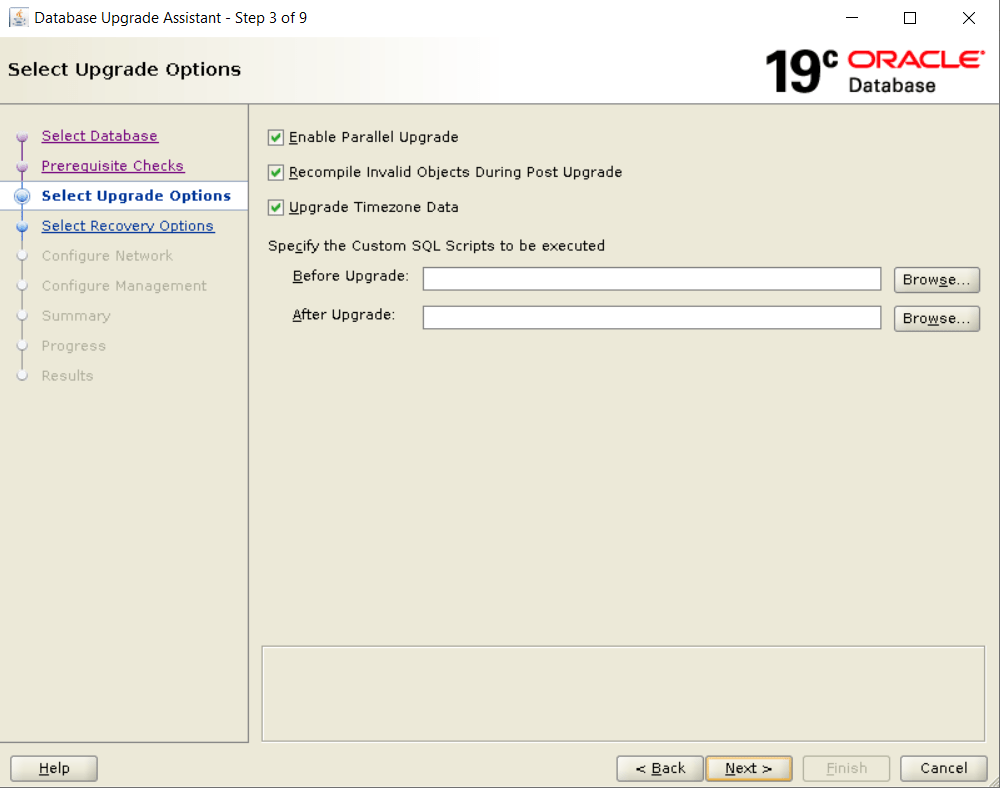Browse for the After Upgrade SQL script
The image size is (1000, 788).
click(936, 319)
